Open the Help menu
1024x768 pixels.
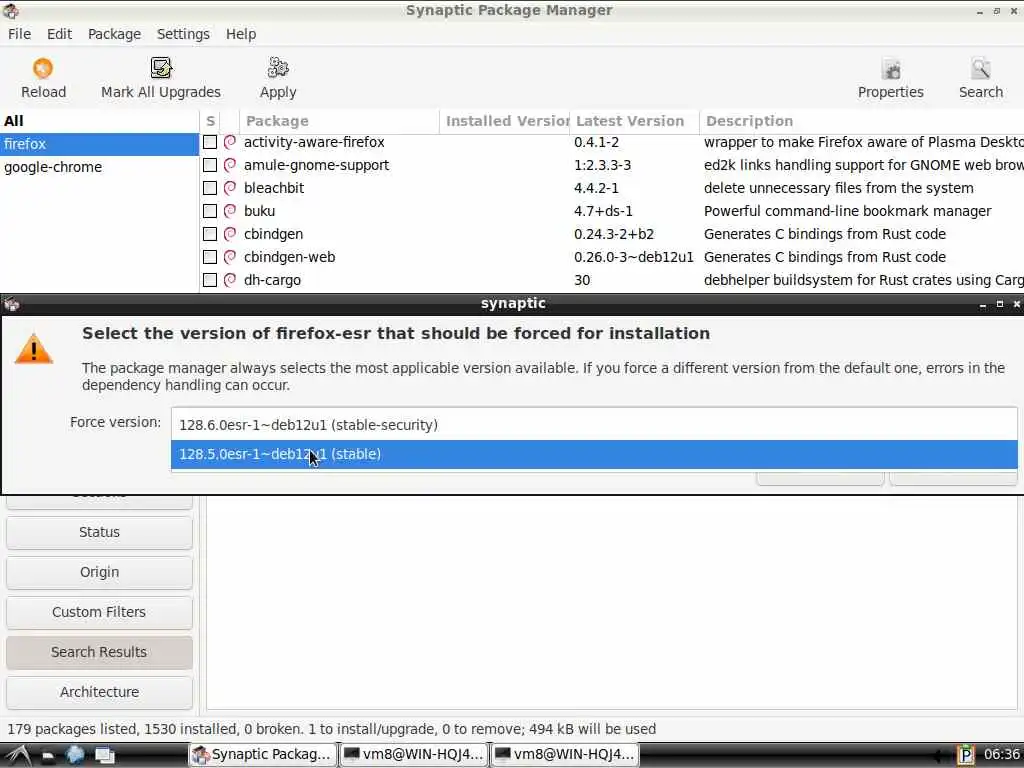point(241,34)
